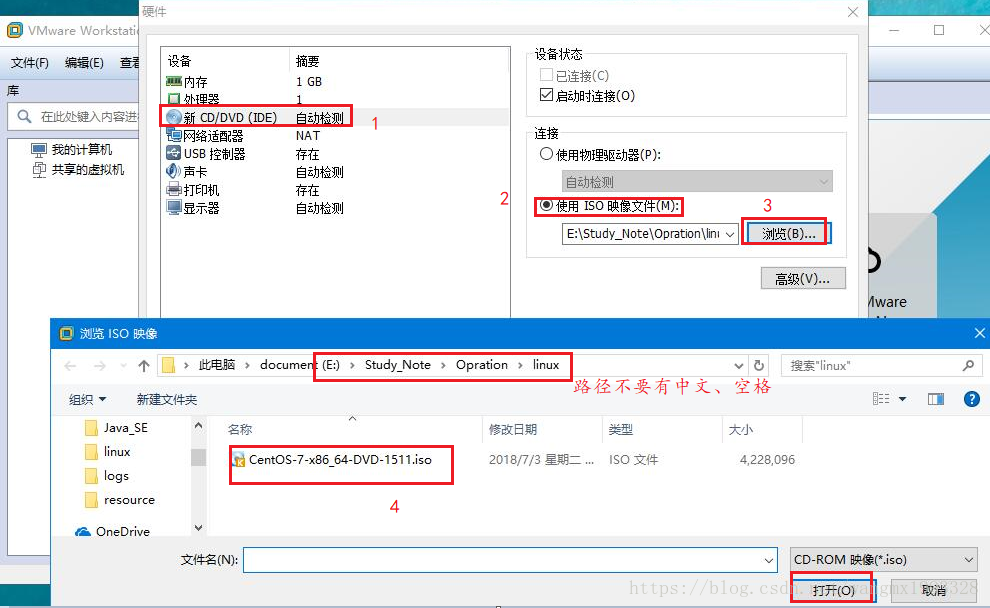Click the 浏览(B)... button
Screen dimensions: 990x608
click(788, 234)
